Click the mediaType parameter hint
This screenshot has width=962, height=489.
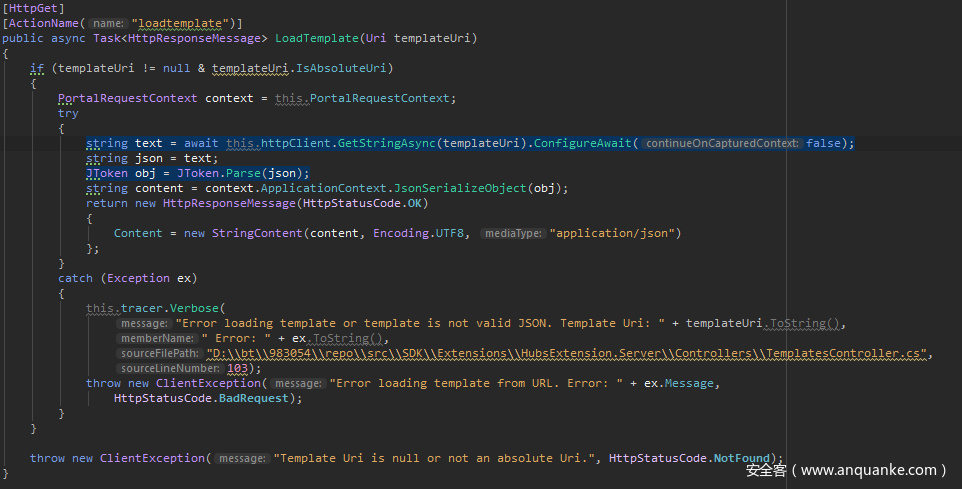coord(514,233)
